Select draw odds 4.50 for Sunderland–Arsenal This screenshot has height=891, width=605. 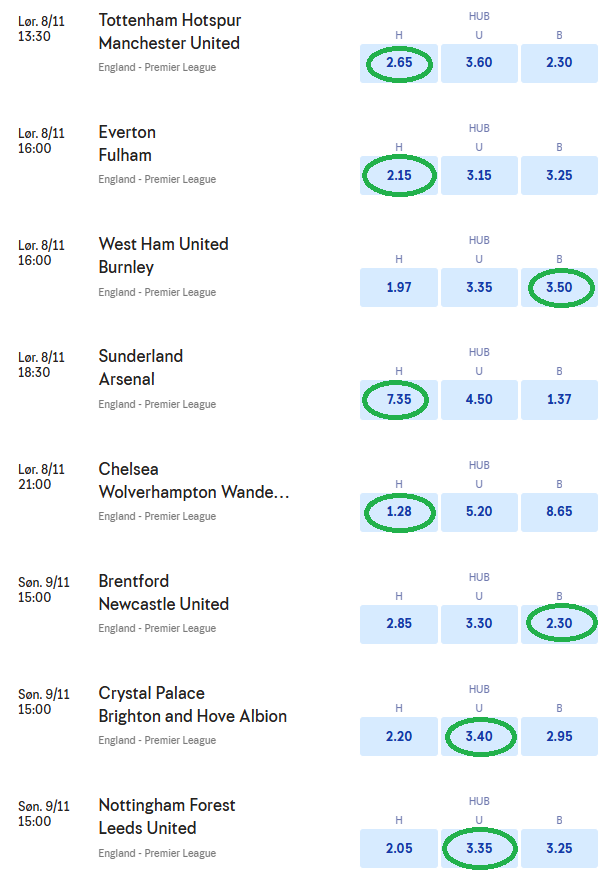(479, 400)
